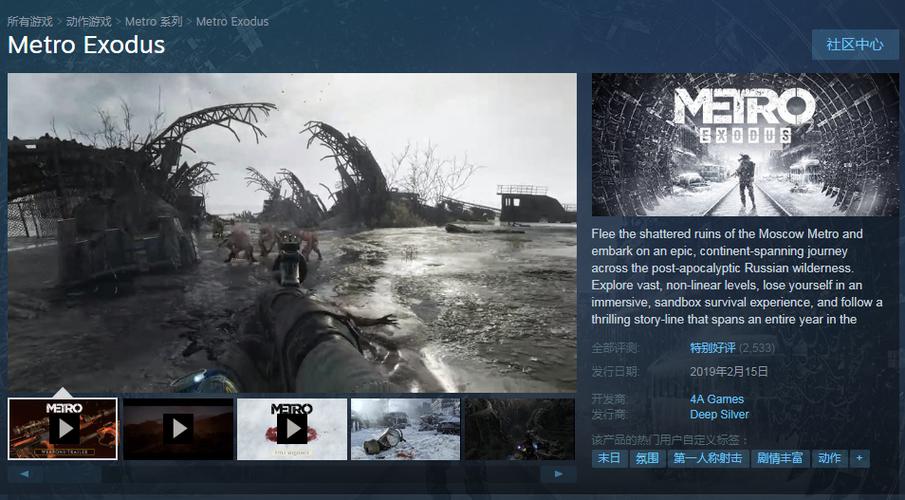This screenshot has height=500, width=905.
Task: Play the Metro weapons trailer thumbnail
Action: pyautogui.click(x=63, y=429)
